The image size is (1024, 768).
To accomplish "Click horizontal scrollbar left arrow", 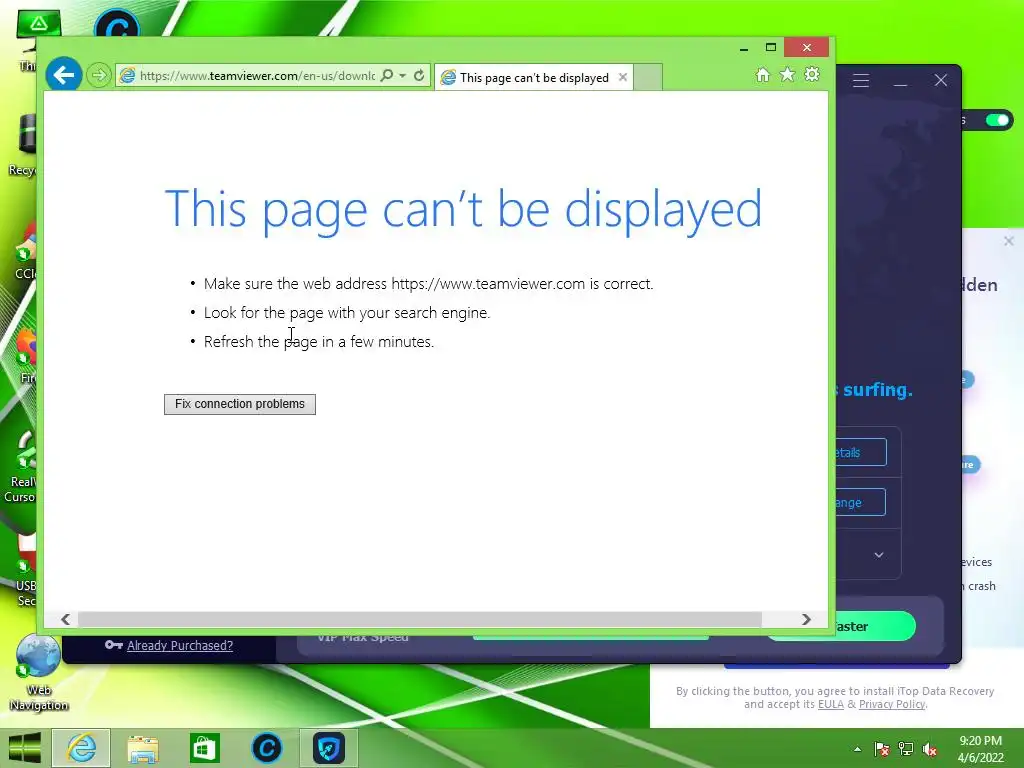I will (x=65, y=619).
